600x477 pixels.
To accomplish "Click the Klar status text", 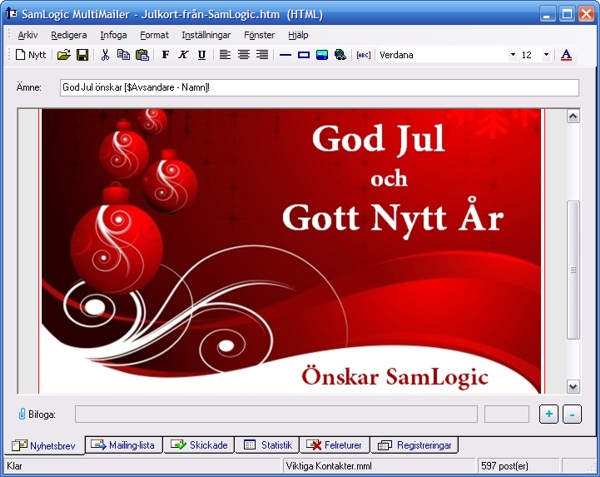I will coord(15,466).
